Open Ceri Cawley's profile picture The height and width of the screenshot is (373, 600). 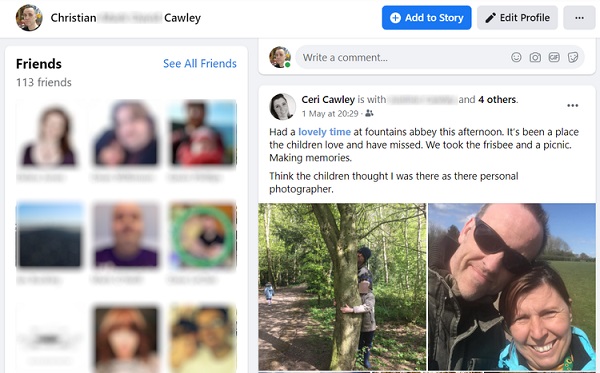(282, 106)
